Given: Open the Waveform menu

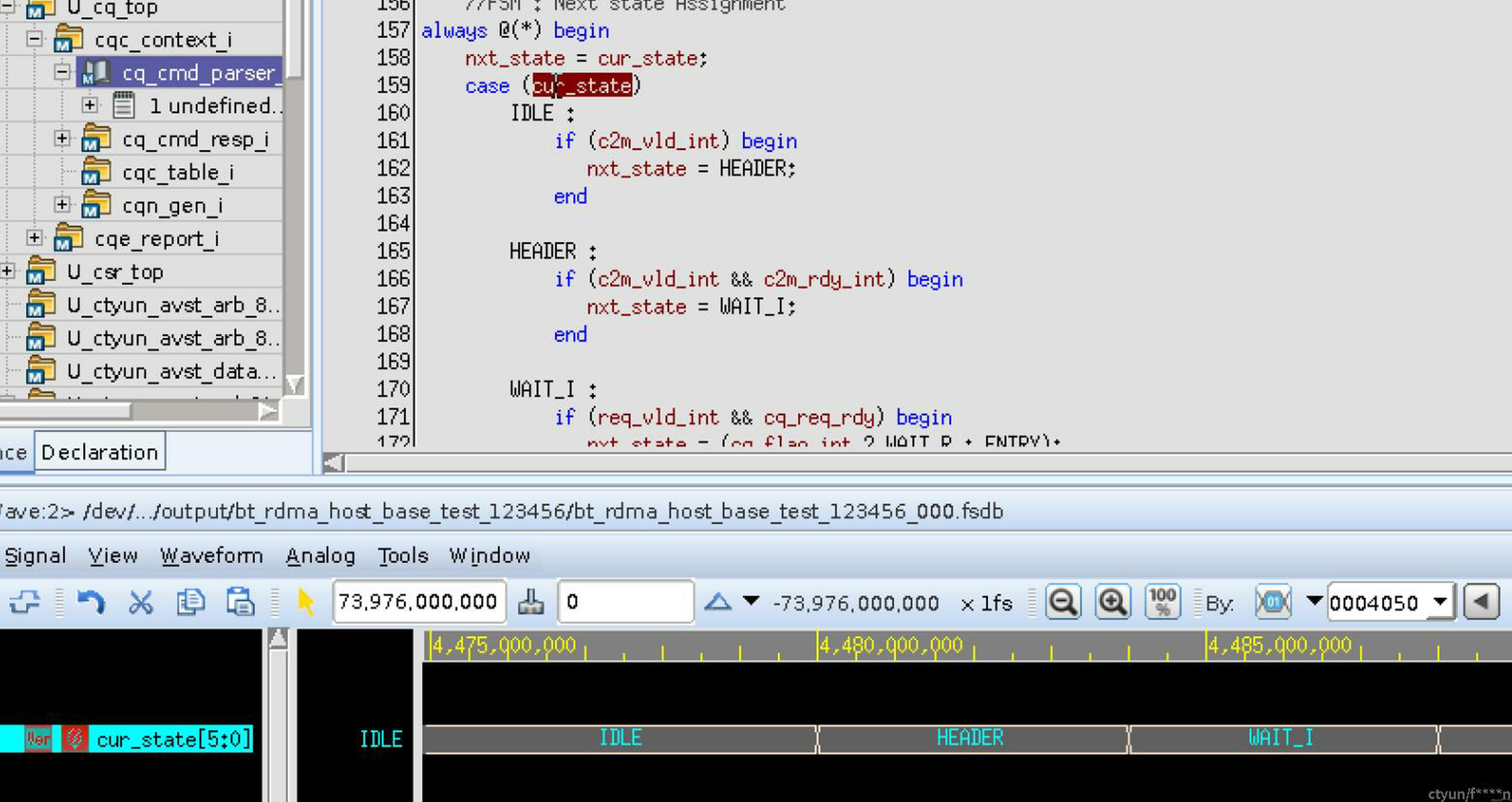Looking at the screenshot, I should (211, 555).
